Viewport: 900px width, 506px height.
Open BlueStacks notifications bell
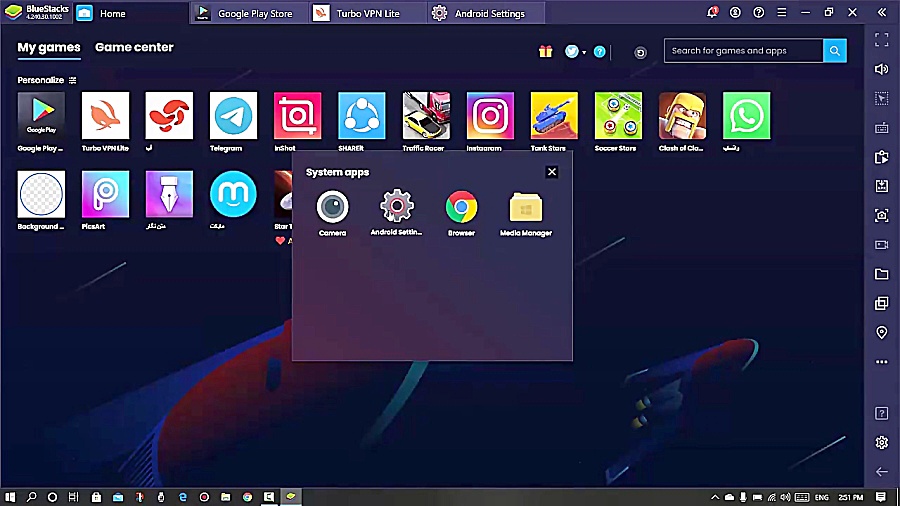[712, 12]
